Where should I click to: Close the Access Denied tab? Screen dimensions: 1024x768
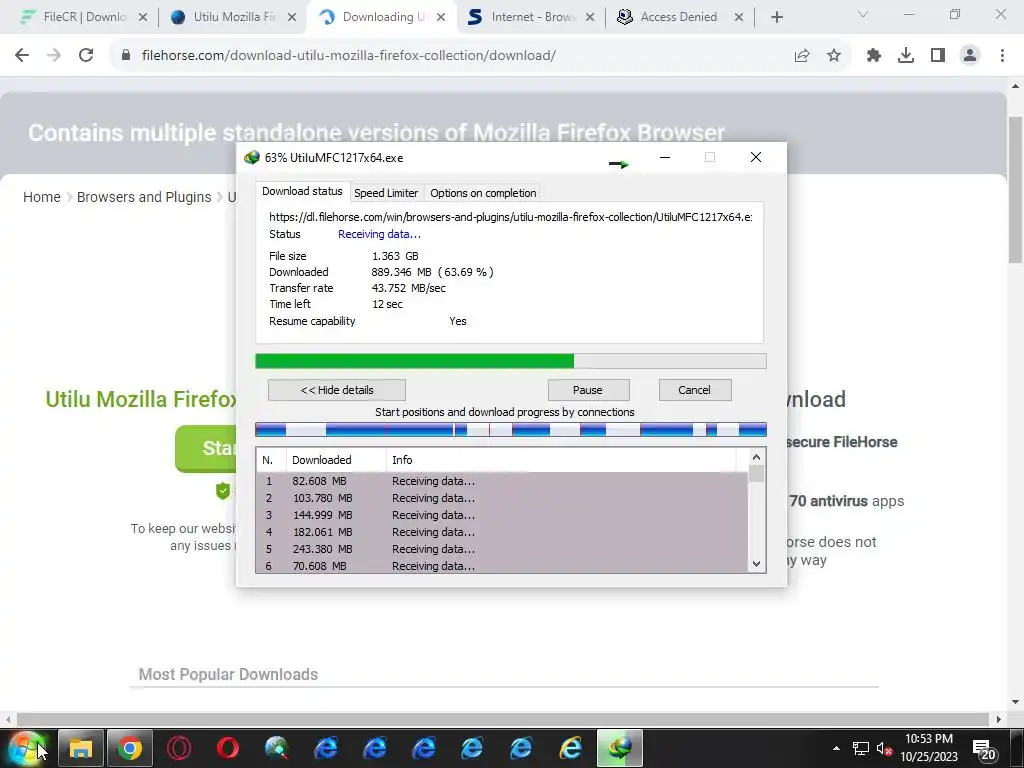click(x=739, y=18)
